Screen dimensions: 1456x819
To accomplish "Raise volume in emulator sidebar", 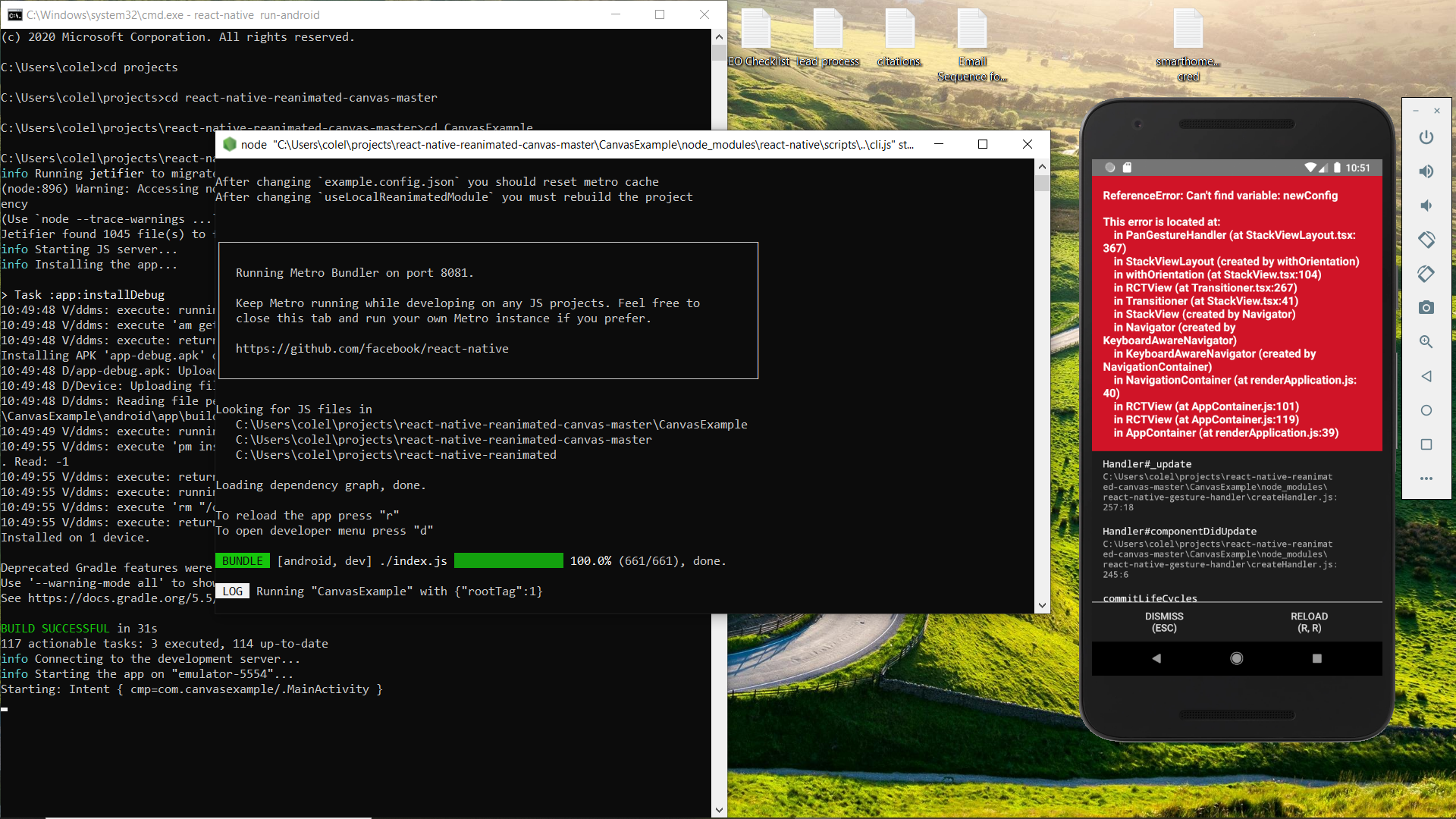I will (1426, 171).
